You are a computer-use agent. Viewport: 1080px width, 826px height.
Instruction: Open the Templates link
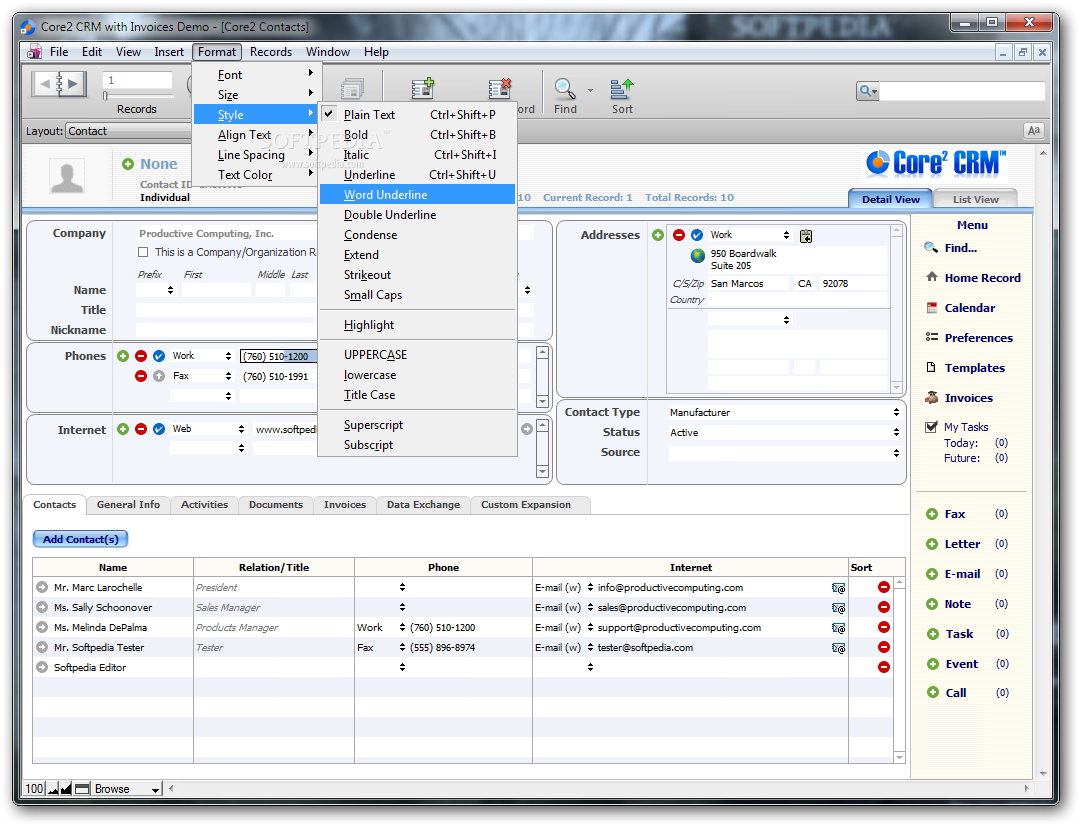[x=974, y=368]
